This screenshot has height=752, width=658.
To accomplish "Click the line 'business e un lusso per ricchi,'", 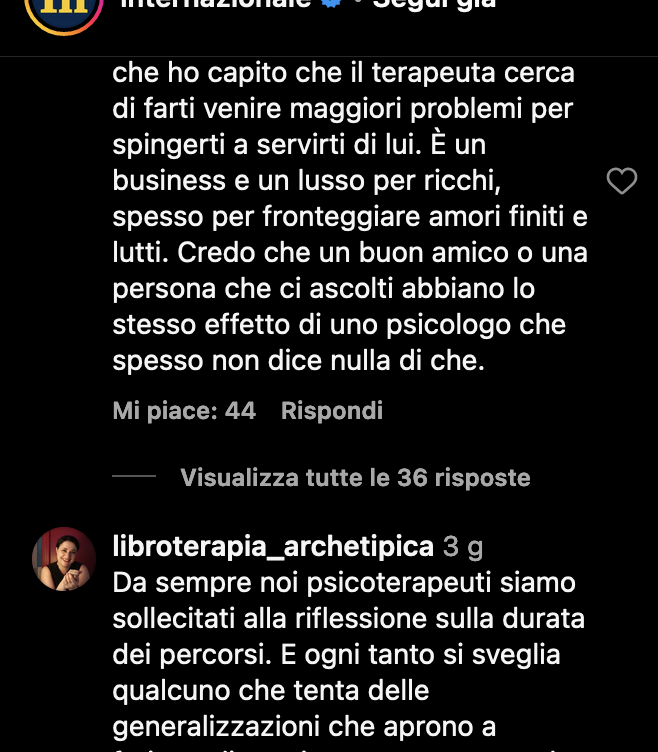I will pyautogui.click(x=306, y=181).
